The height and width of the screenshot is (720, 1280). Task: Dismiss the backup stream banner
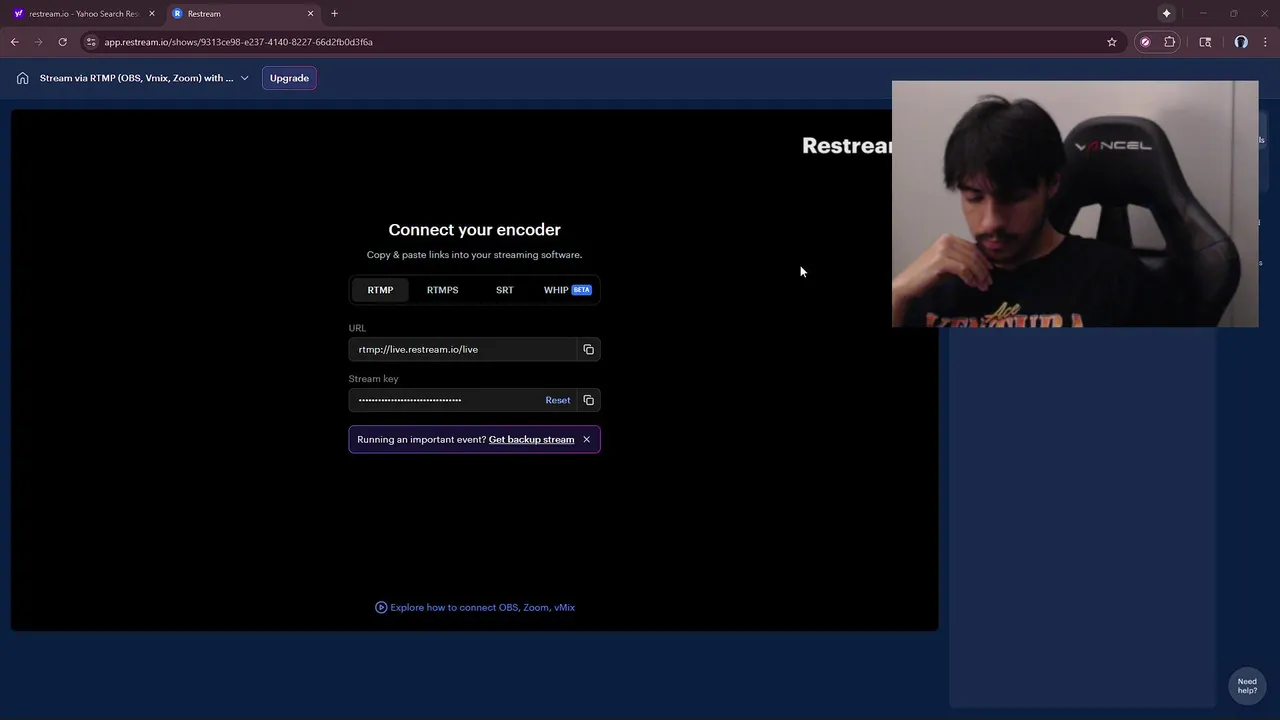[x=586, y=439]
